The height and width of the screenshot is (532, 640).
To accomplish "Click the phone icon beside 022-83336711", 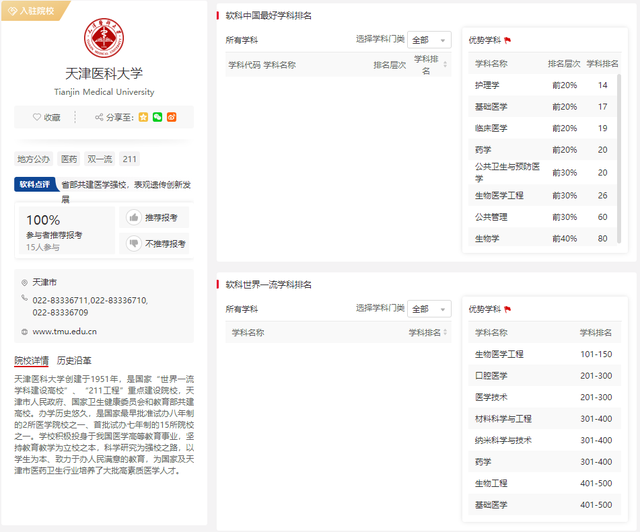I will pos(24,298).
